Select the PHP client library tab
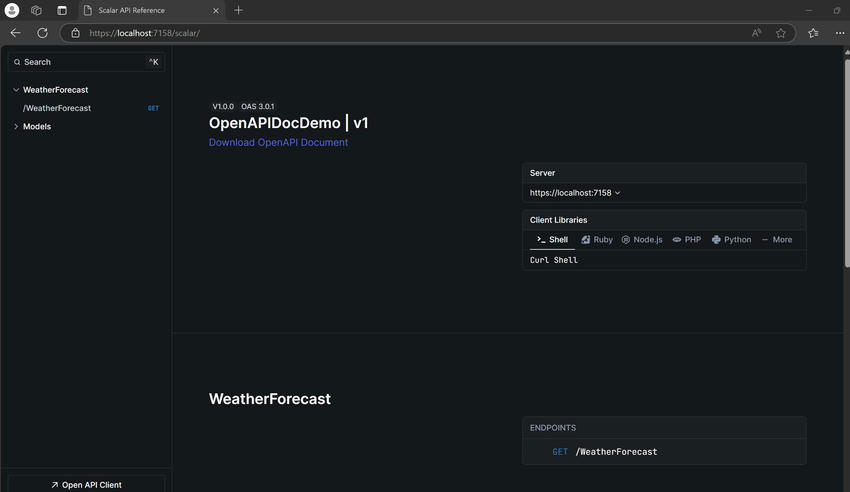The width and height of the screenshot is (850, 492). click(686, 239)
